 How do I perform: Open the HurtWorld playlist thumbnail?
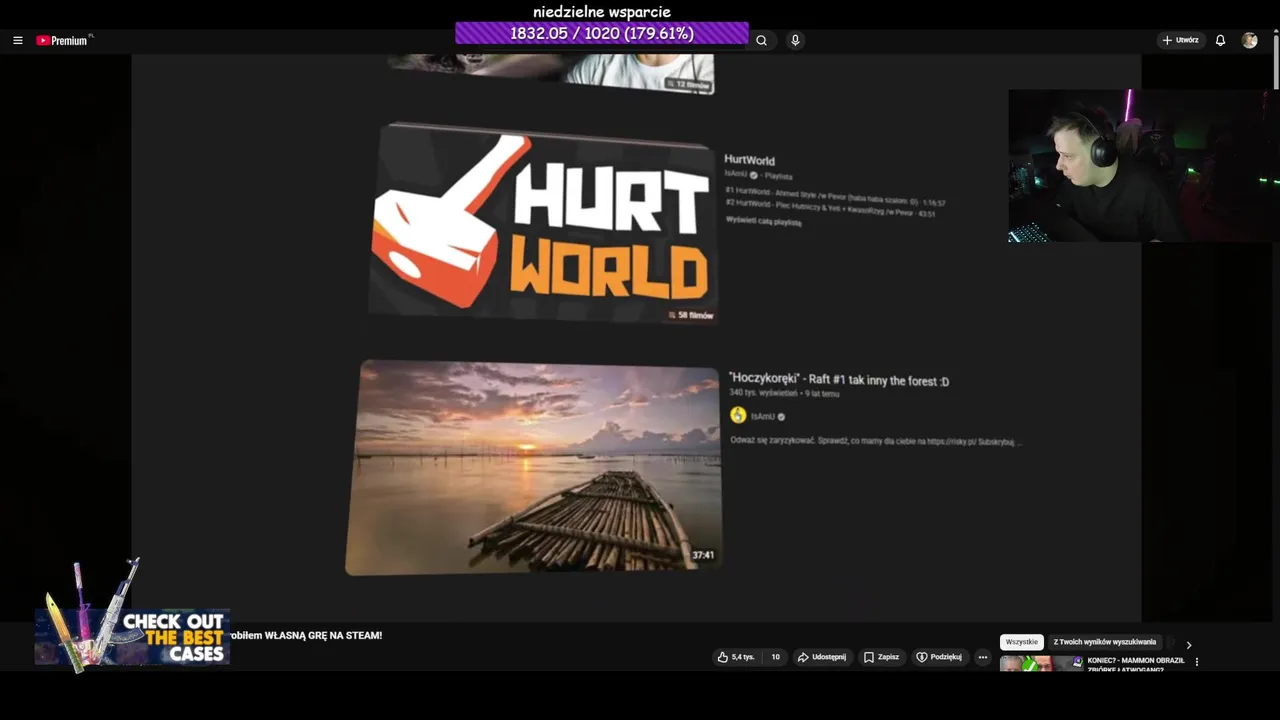pyautogui.click(x=543, y=222)
